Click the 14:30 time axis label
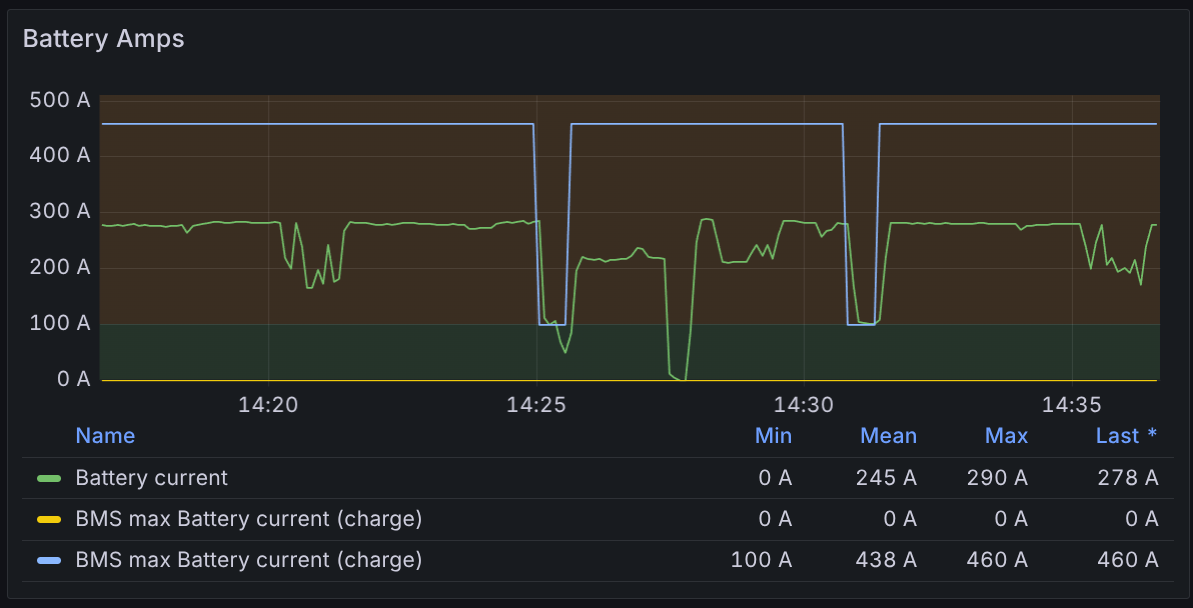 click(x=804, y=405)
